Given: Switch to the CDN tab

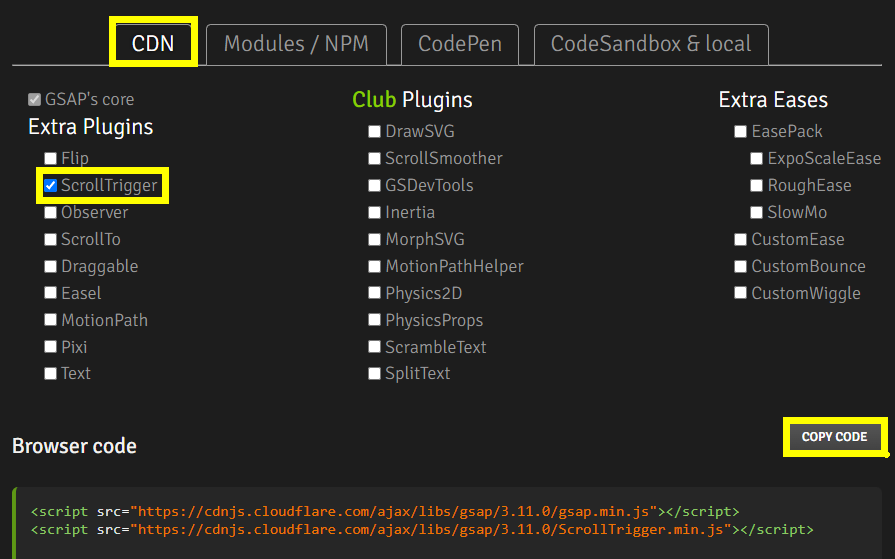Looking at the screenshot, I should click(x=153, y=43).
